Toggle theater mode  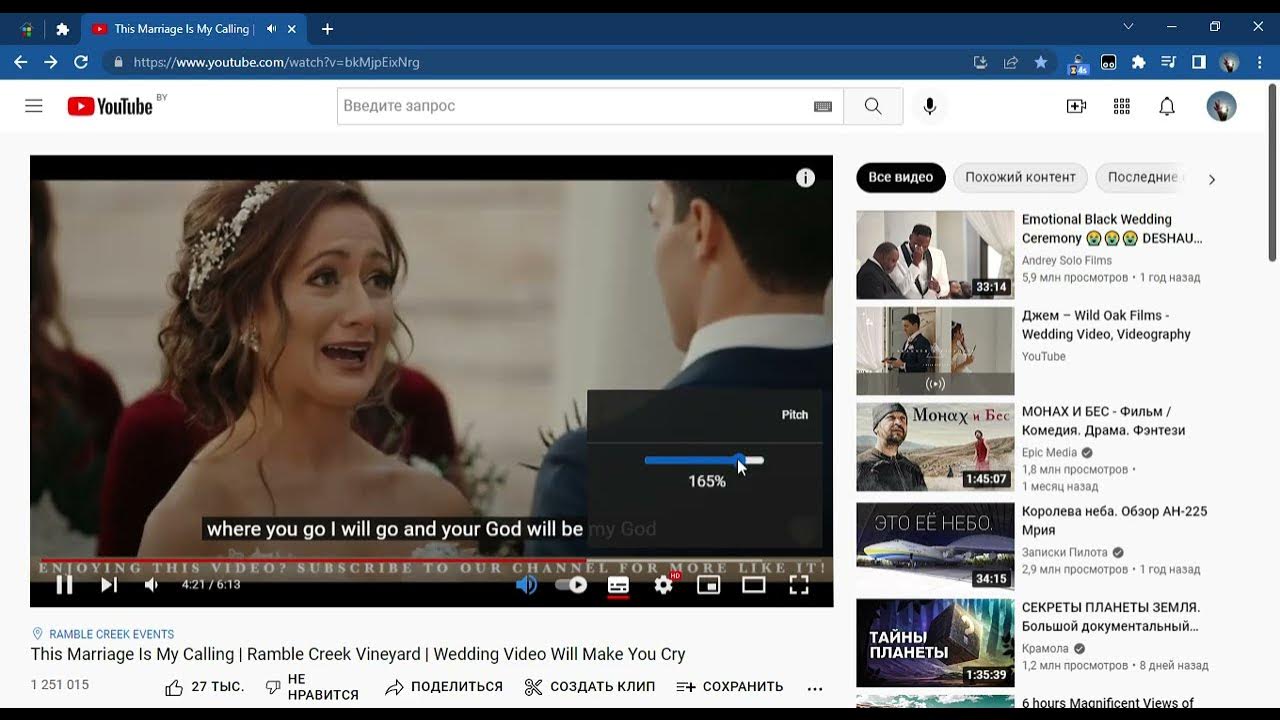click(x=753, y=585)
